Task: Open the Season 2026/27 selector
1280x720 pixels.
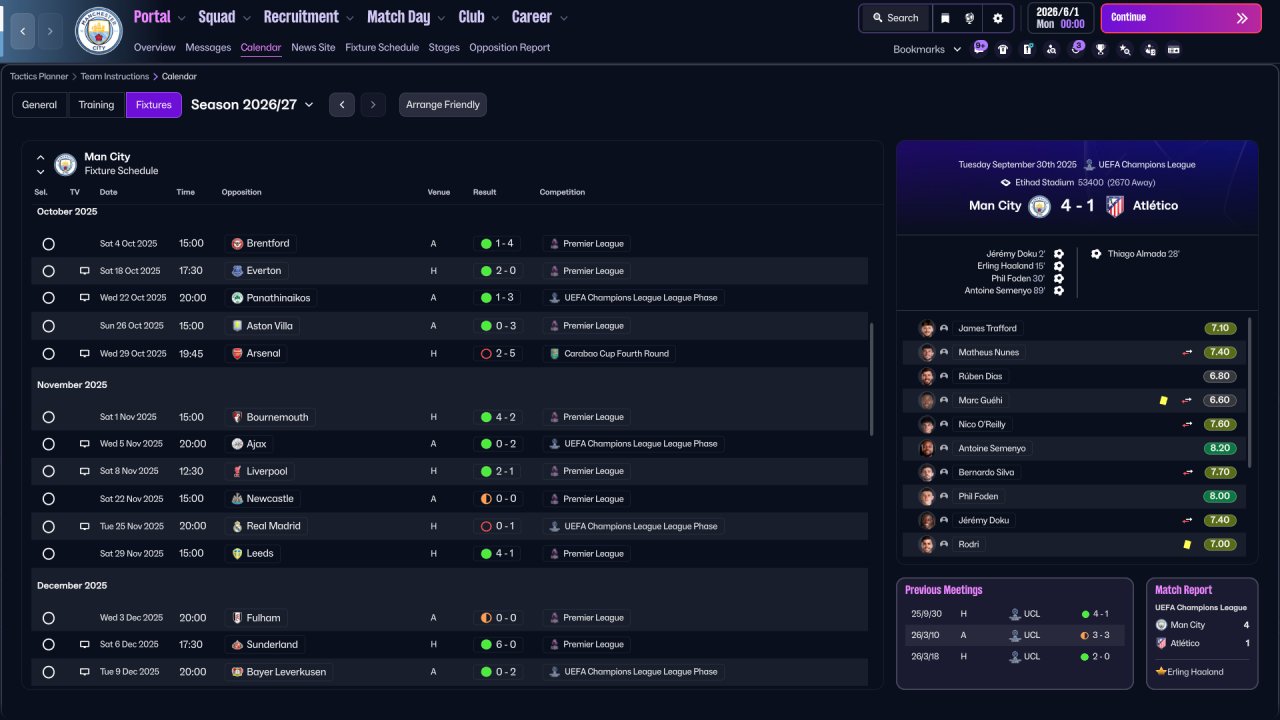Action: point(252,105)
